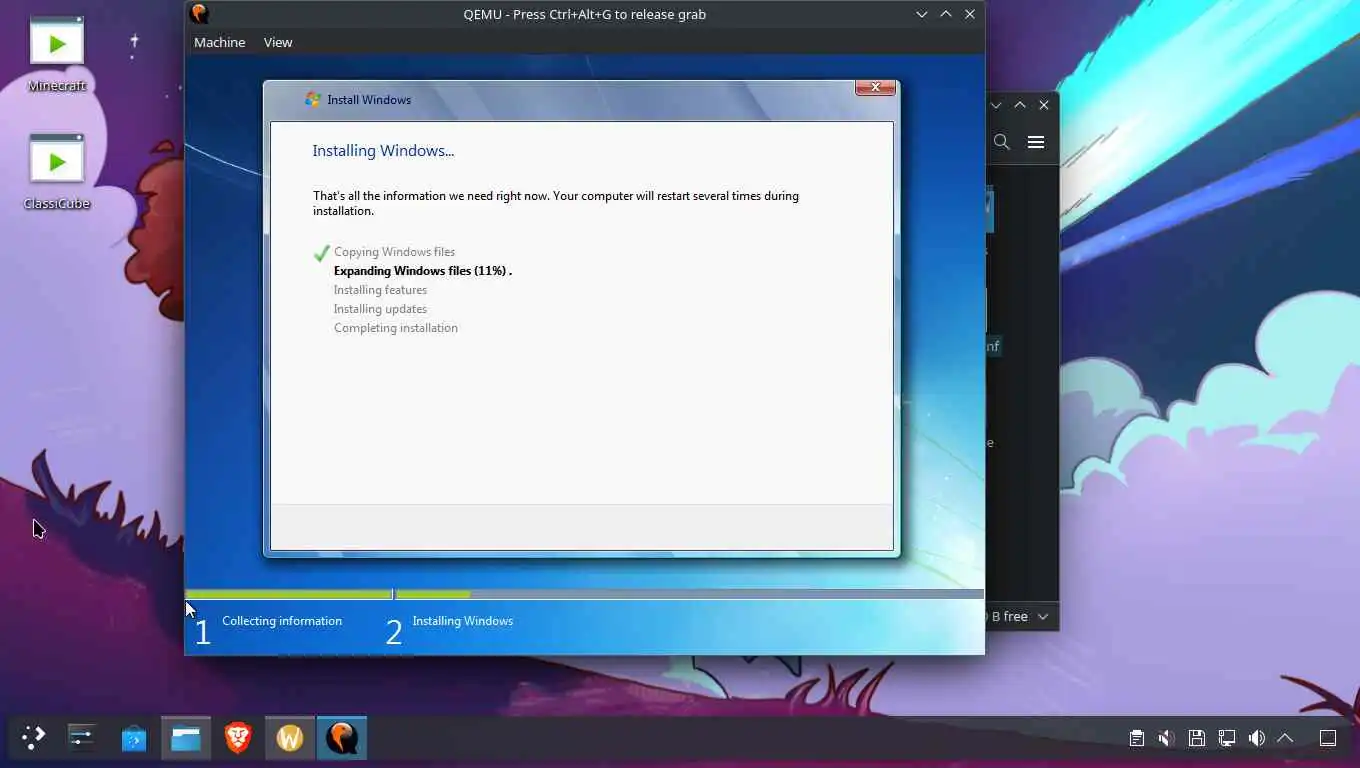
Task: Open the network connections tray icon
Action: (x=1226, y=738)
